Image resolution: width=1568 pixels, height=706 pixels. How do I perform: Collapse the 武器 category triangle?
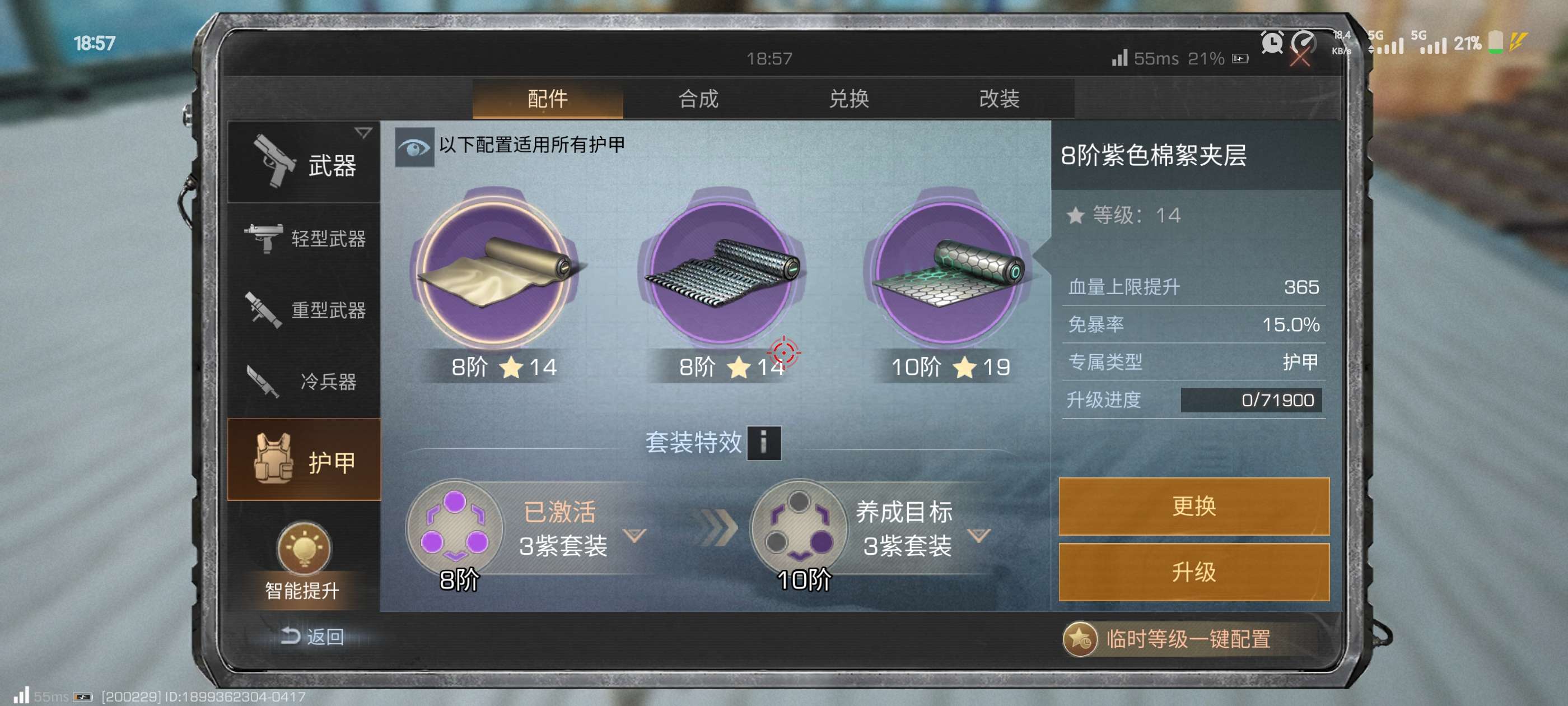(363, 133)
